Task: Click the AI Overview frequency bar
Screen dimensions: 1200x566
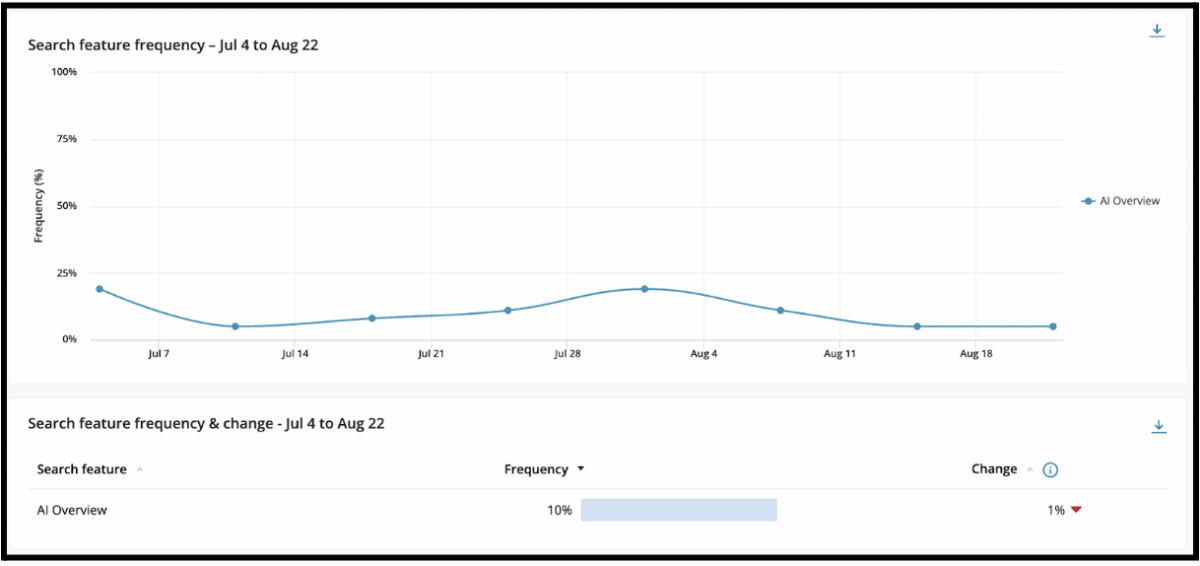Action: tap(679, 510)
